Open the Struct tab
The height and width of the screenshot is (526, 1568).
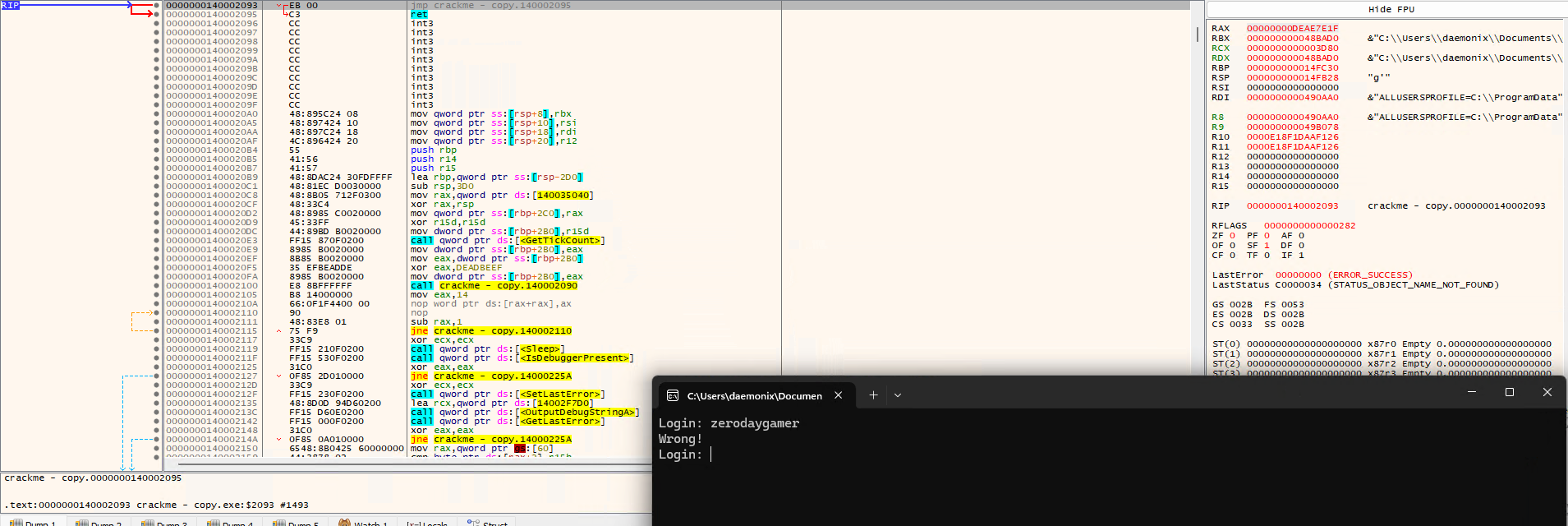(488, 523)
